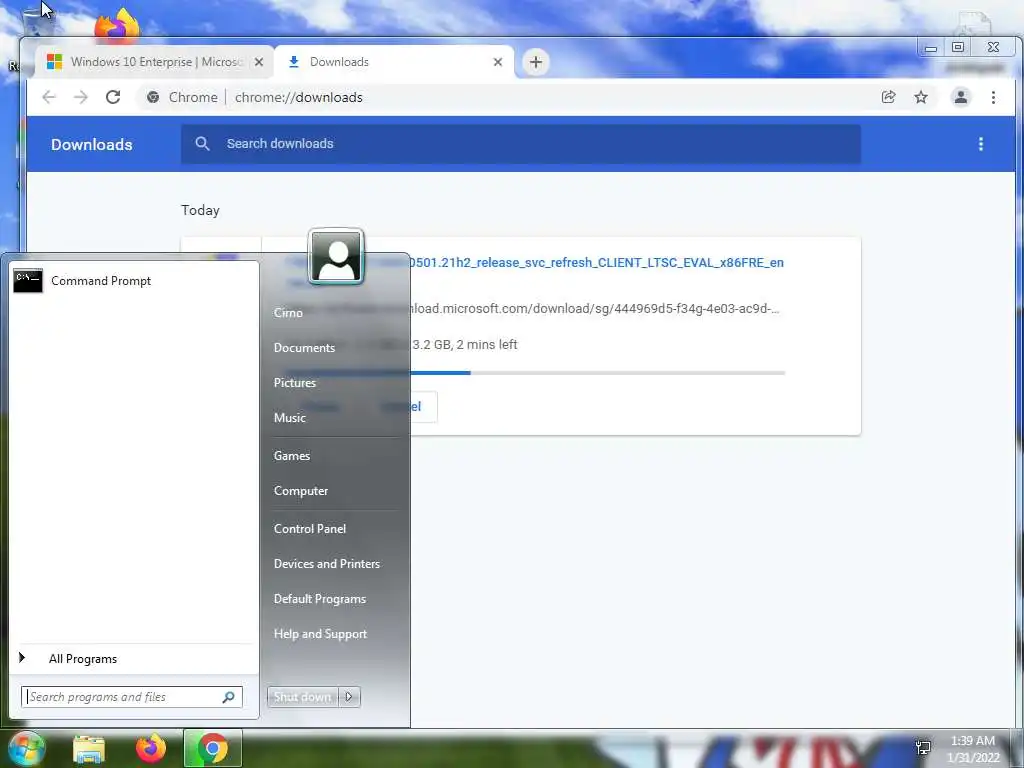Click the Chrome address bar URL
Screen dimensions: 1024x768
click(x=298, y=97)
